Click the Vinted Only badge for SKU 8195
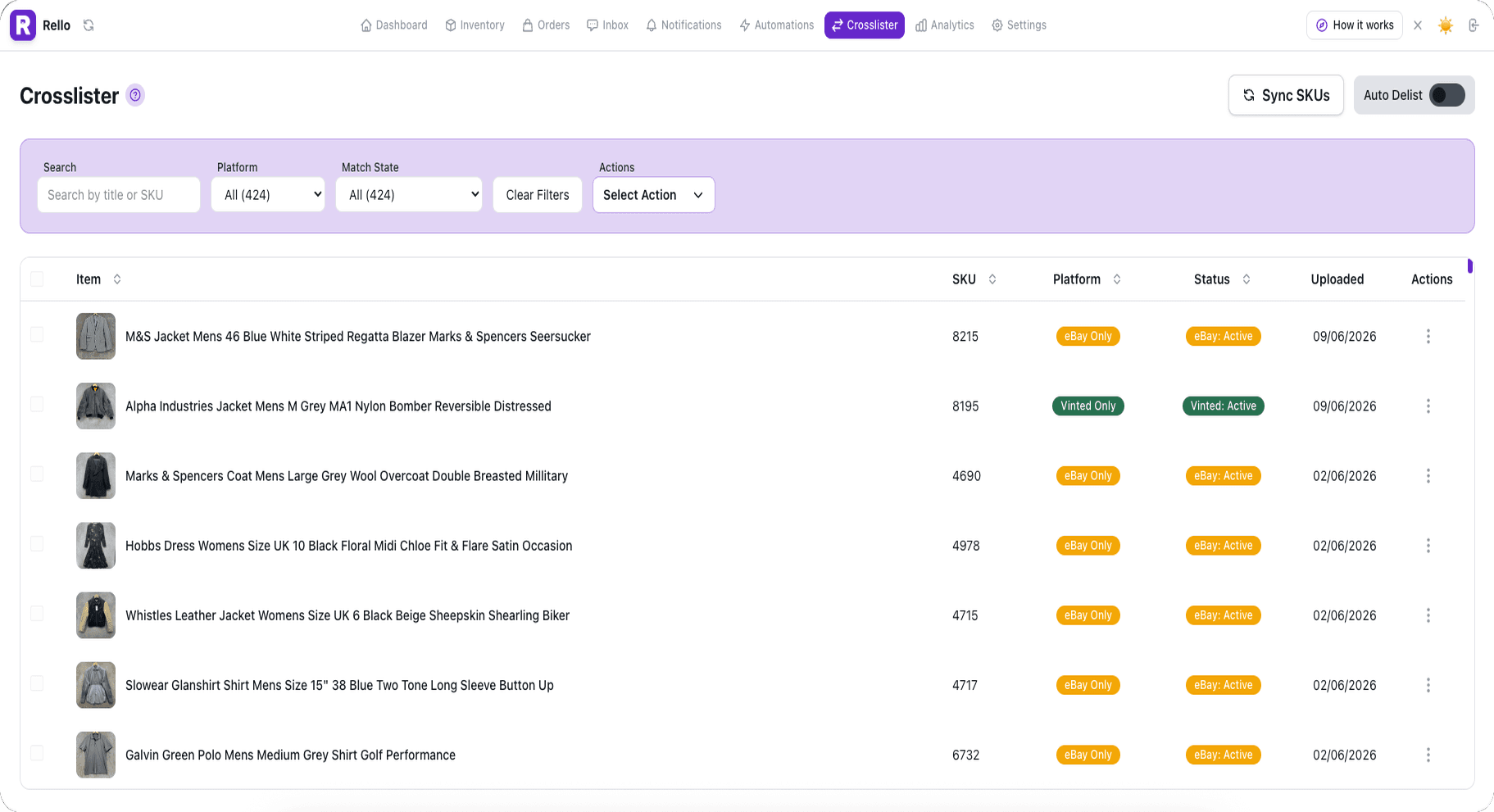Viewport: 1494px width, 812px height. (x=1088, y=406)
